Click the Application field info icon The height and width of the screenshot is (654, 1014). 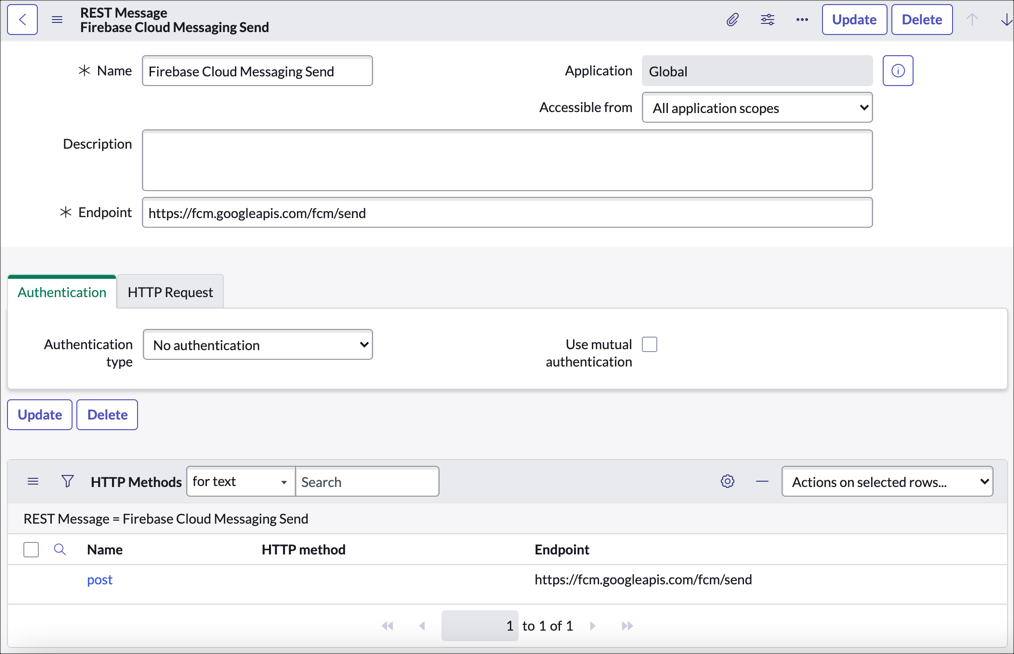point(897,70)
